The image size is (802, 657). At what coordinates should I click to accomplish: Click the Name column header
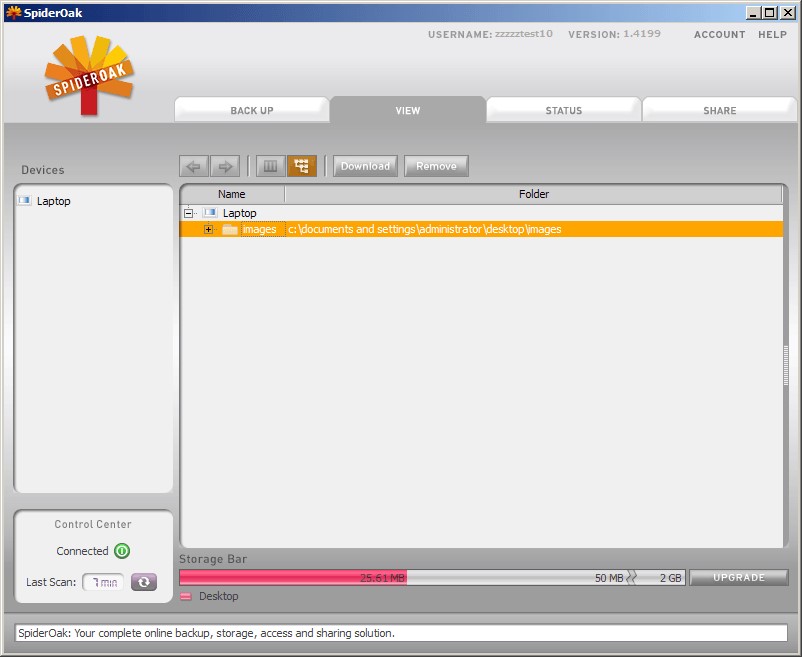[232, 194]
